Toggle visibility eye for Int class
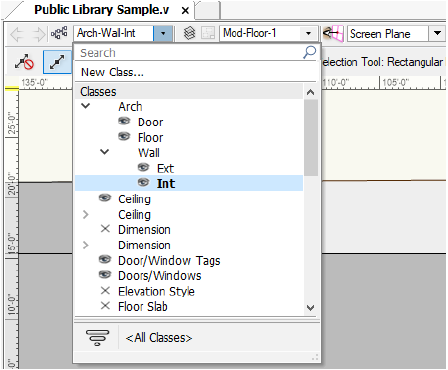 coord(144,182)
